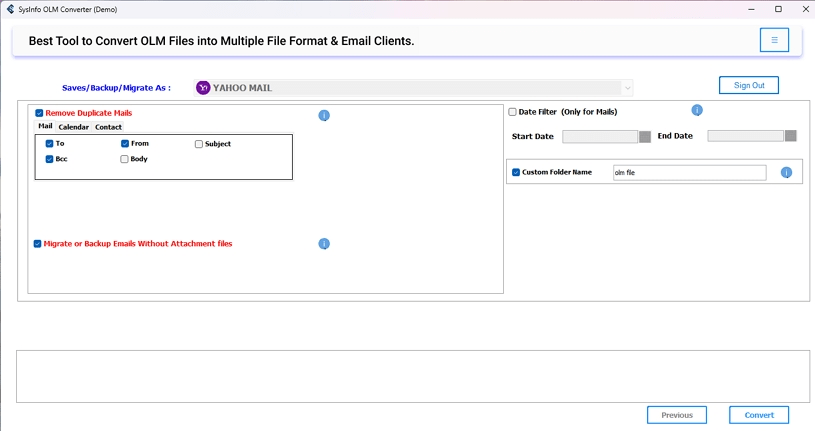Switch to the Calendar tab

click(x=73, y=127)
